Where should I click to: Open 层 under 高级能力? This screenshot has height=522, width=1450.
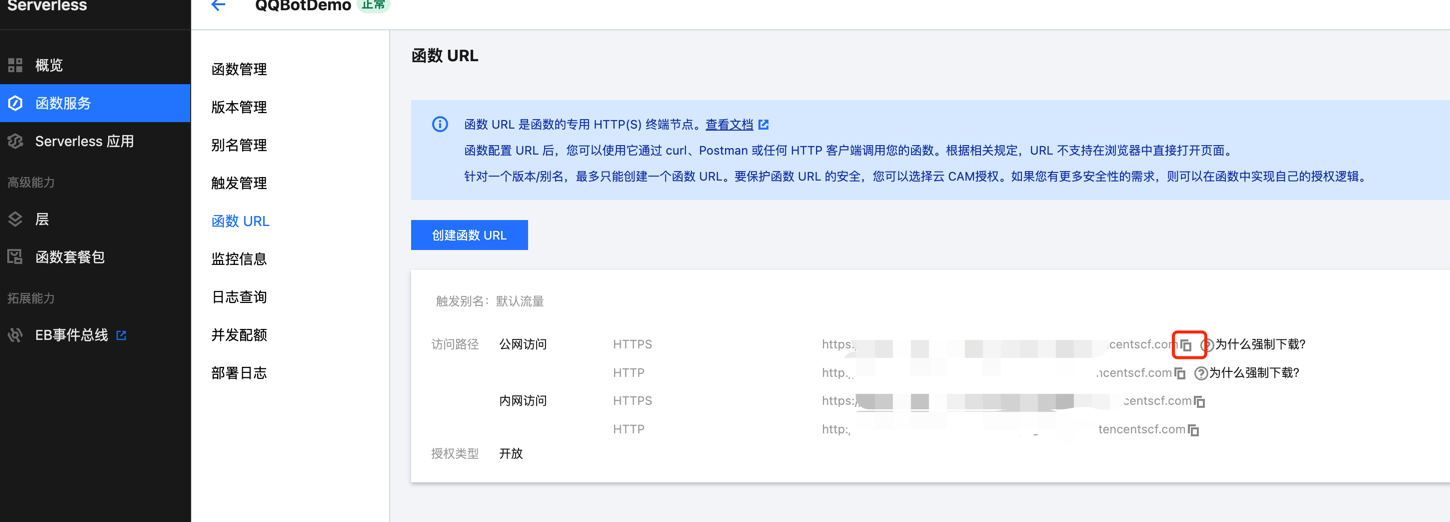click(x=42, y=219)
